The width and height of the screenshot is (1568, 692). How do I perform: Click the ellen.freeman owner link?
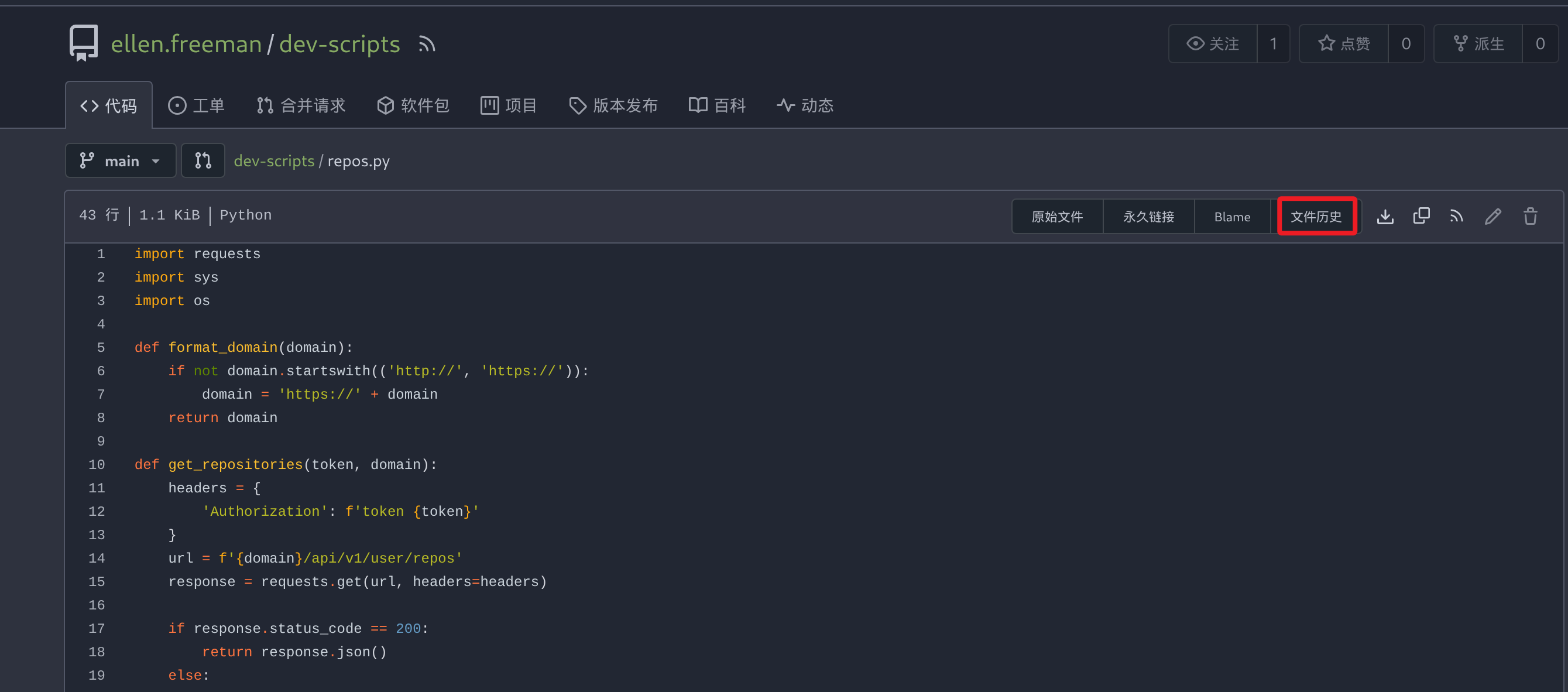click(186, 44)
